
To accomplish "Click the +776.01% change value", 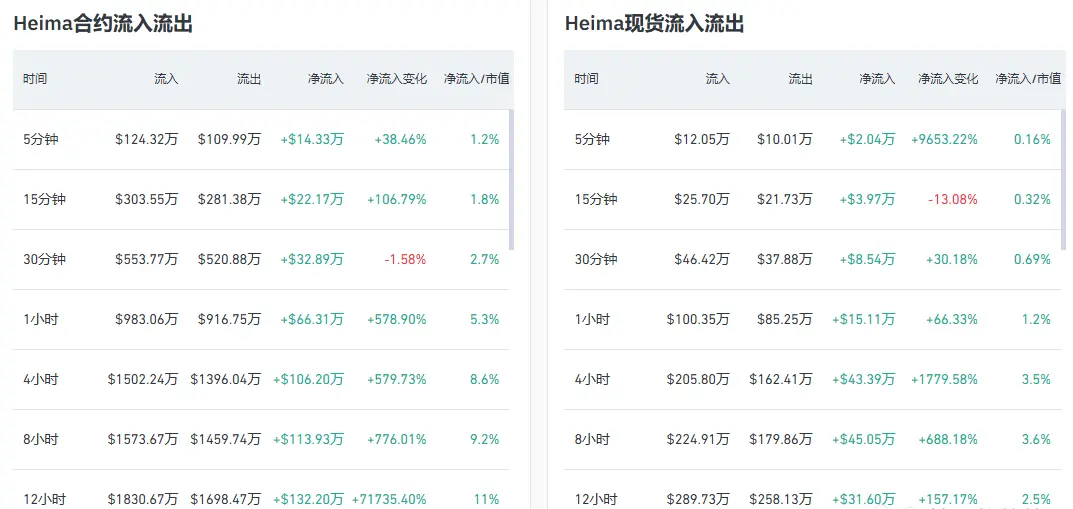I will (x=397, y=439).
